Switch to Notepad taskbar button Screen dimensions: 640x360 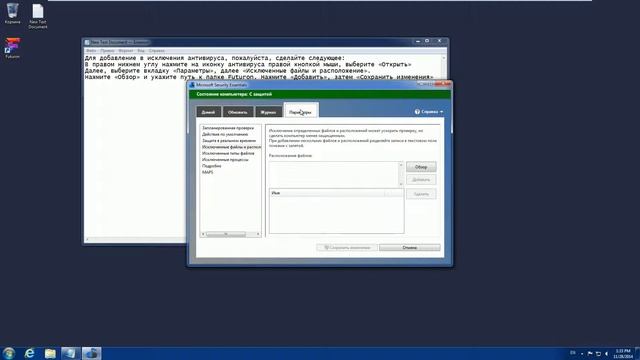71,353
